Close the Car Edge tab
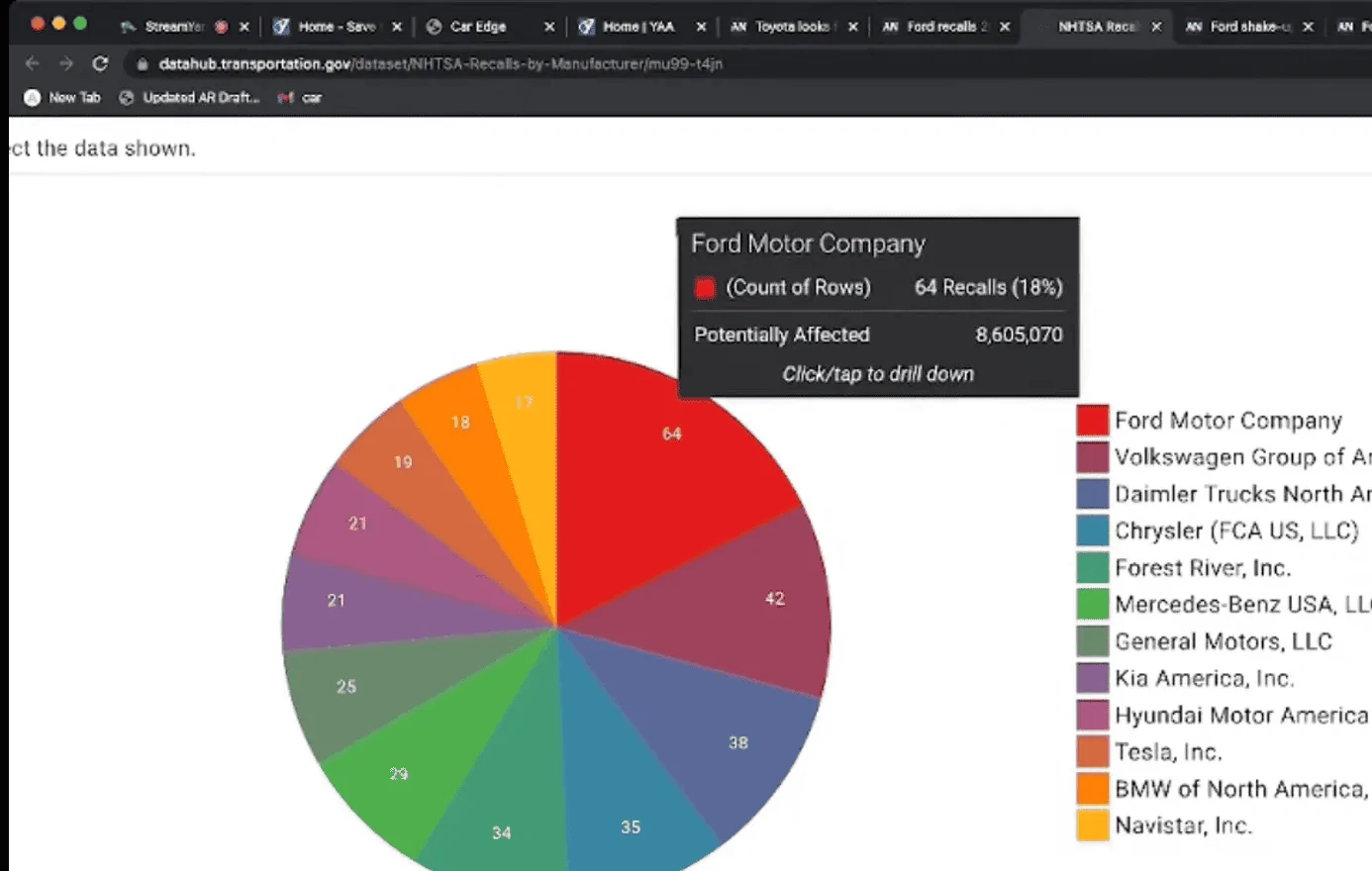This screenshot has height=871, width=1372. coord(549,27)
